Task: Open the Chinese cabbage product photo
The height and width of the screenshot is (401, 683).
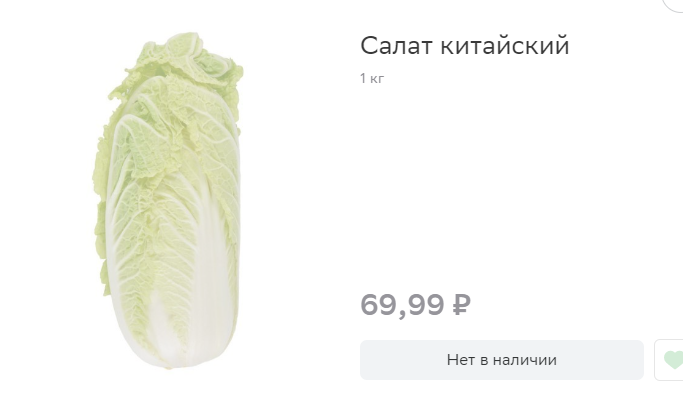Action: pyautogui.click(x=168, y=200)
